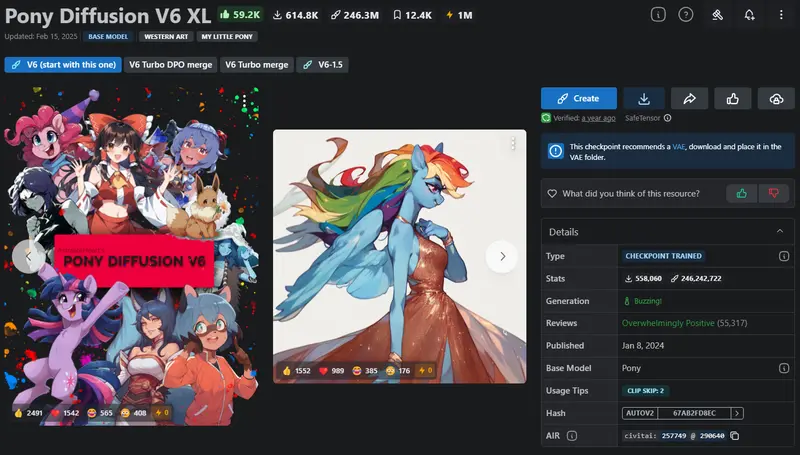Click thumbs-up 2491 on cover image
Viewport: 800px width, 455px height.
(28, 413)
